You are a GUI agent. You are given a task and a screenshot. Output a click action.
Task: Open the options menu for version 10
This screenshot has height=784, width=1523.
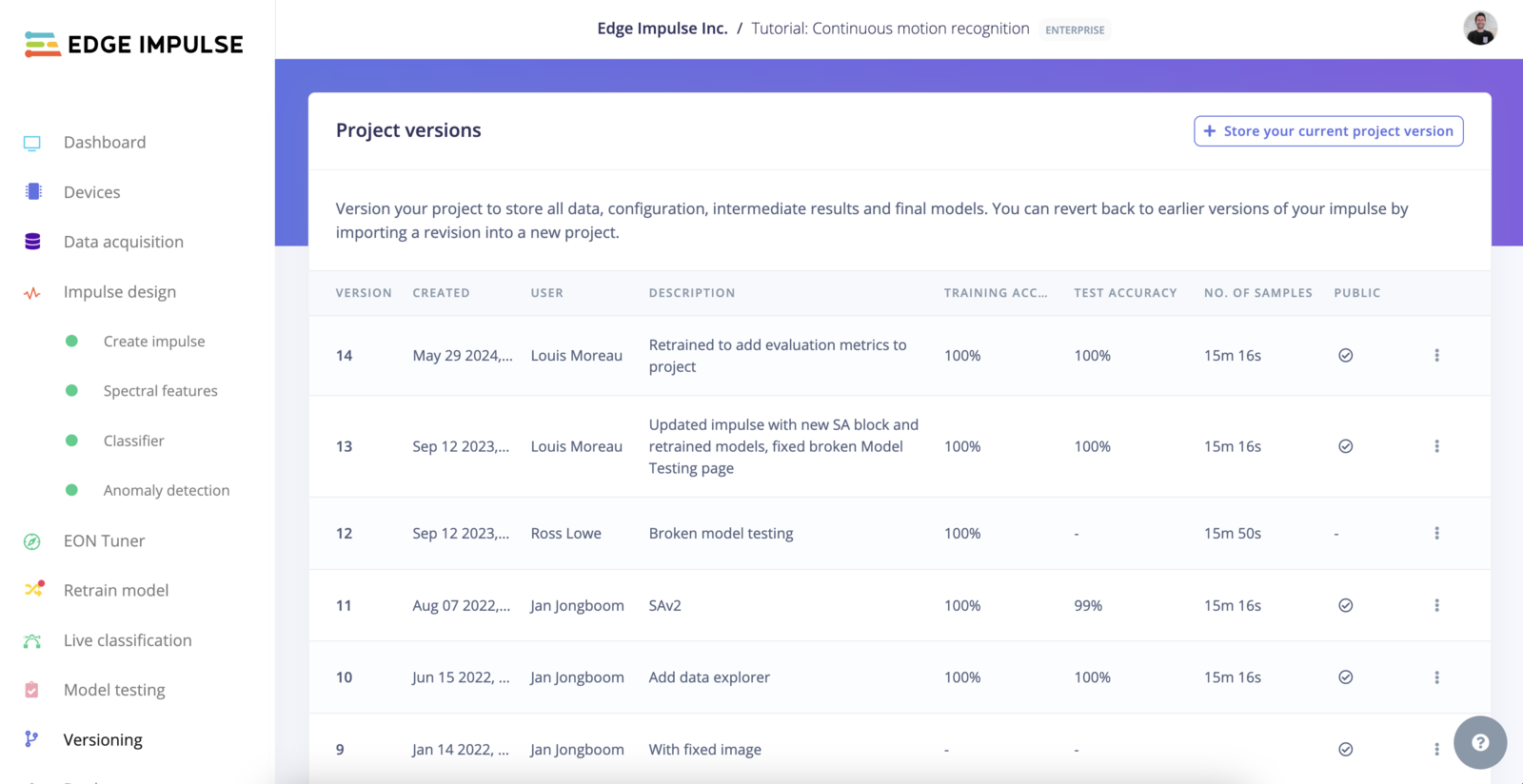pyautogui.click(x=1436, y=677)
